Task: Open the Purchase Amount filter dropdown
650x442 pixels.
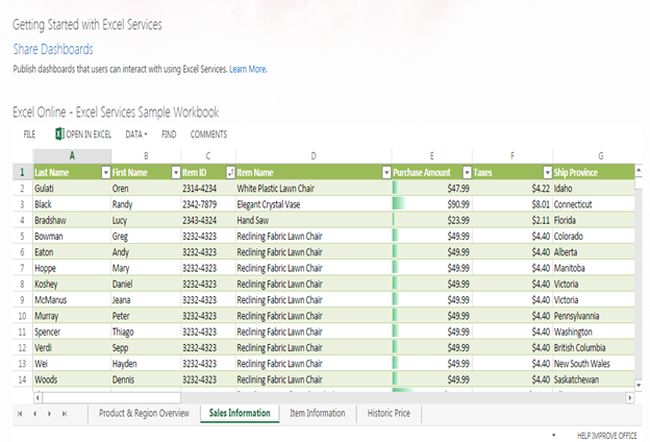Action: tap(467, 172)
